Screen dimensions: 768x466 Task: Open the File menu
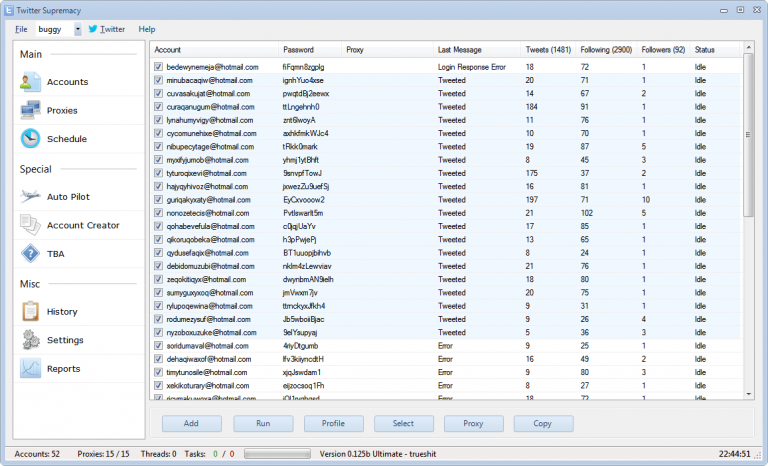(21, 29)
